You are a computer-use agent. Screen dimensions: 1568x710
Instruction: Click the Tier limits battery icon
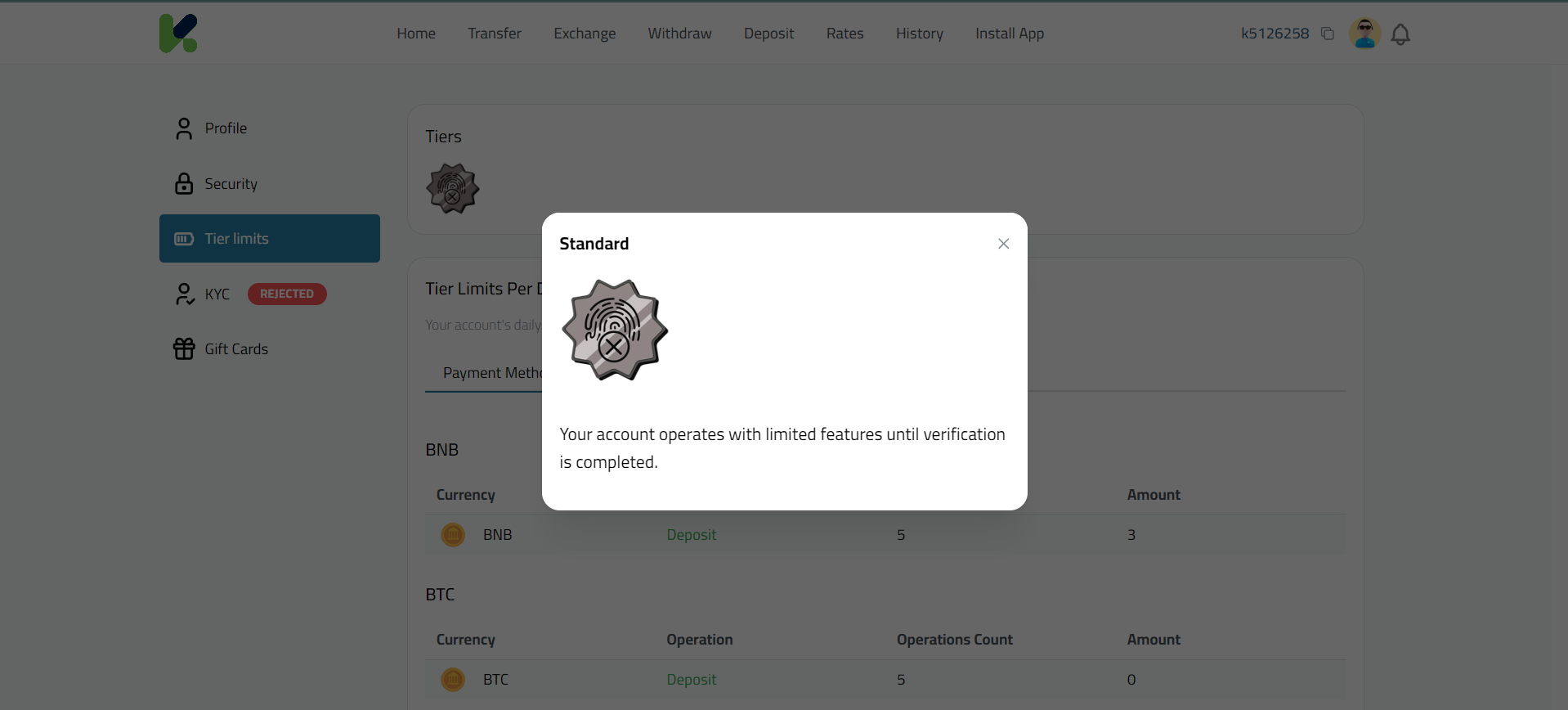tap(184, 239)
